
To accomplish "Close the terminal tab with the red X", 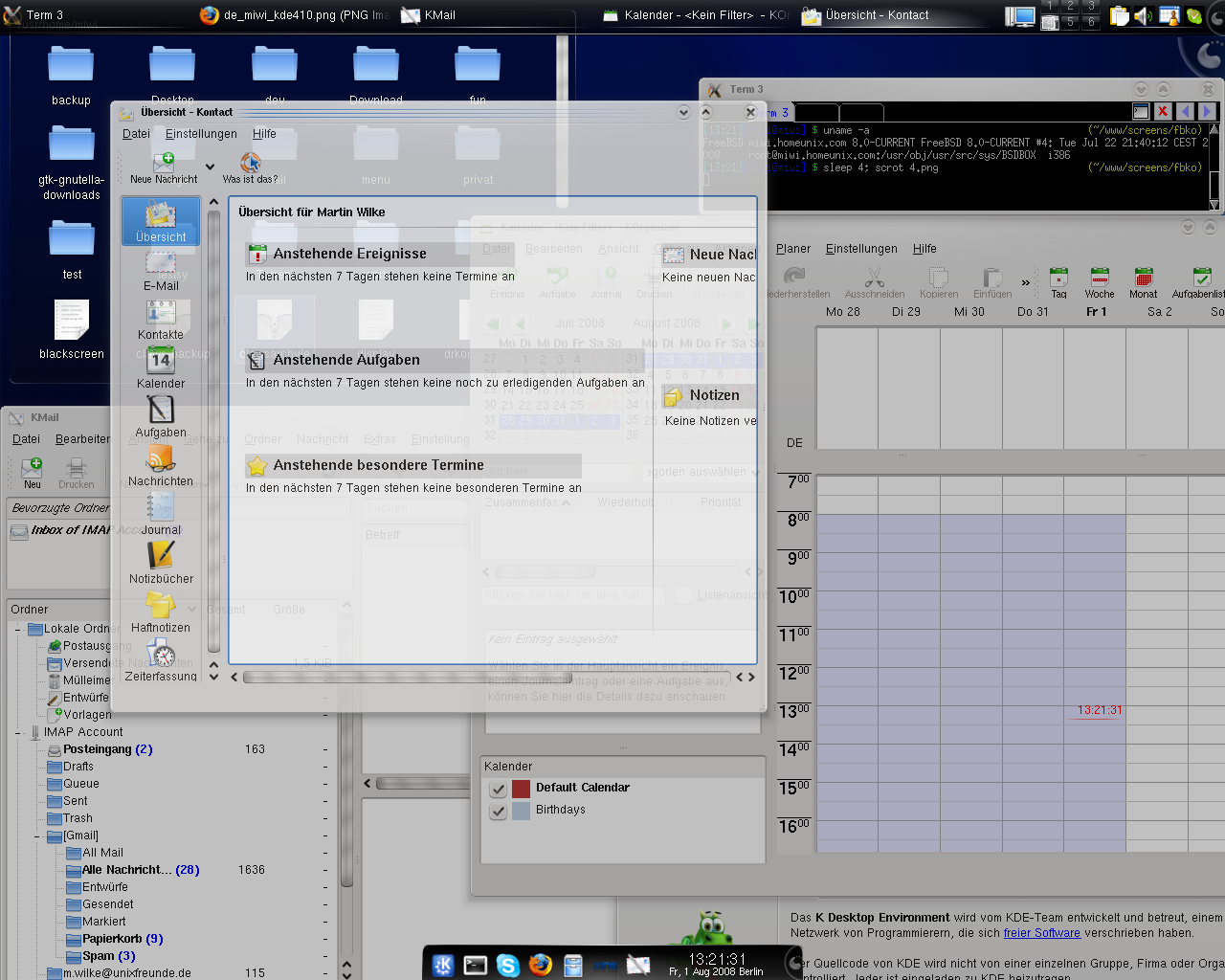I will pos(1163,112).
